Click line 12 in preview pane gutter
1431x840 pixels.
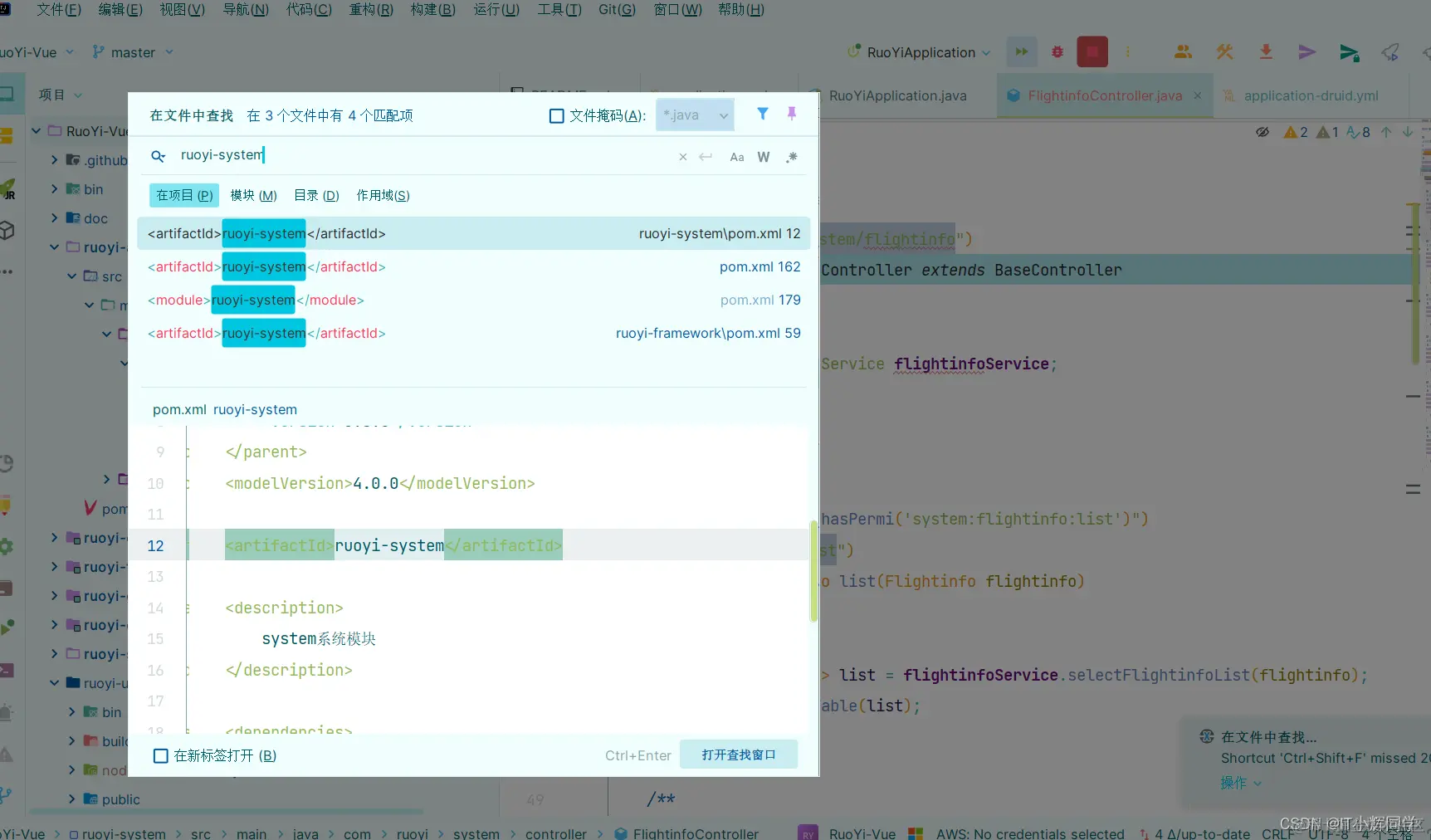coord(155,545)
